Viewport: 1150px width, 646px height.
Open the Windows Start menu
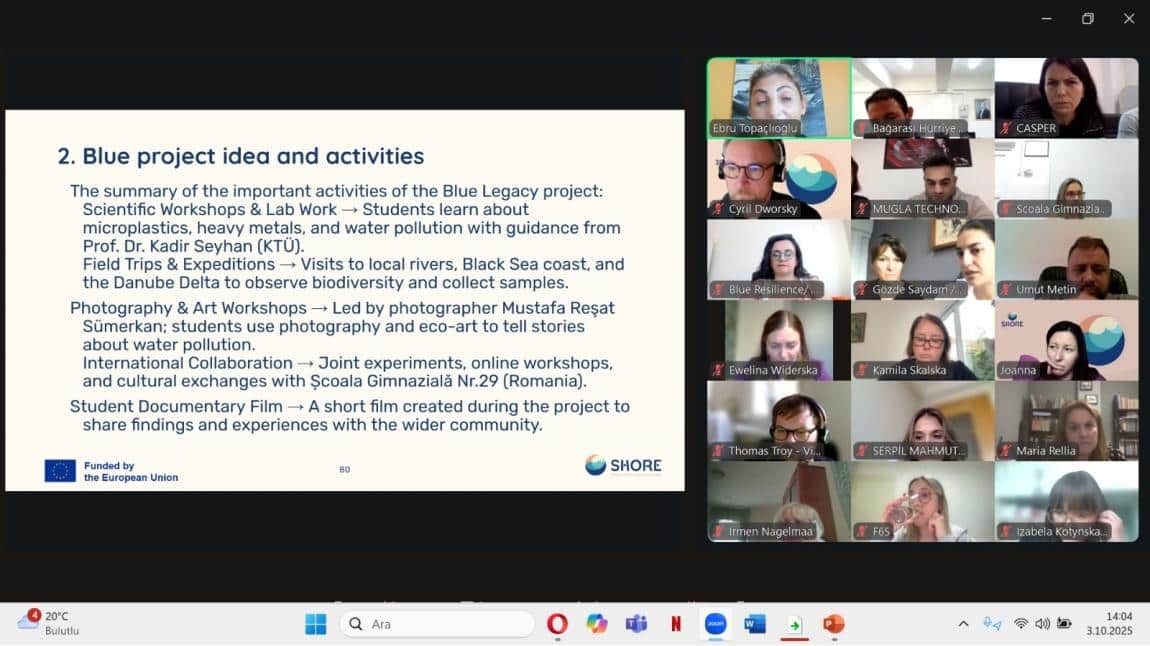[316, 624]
